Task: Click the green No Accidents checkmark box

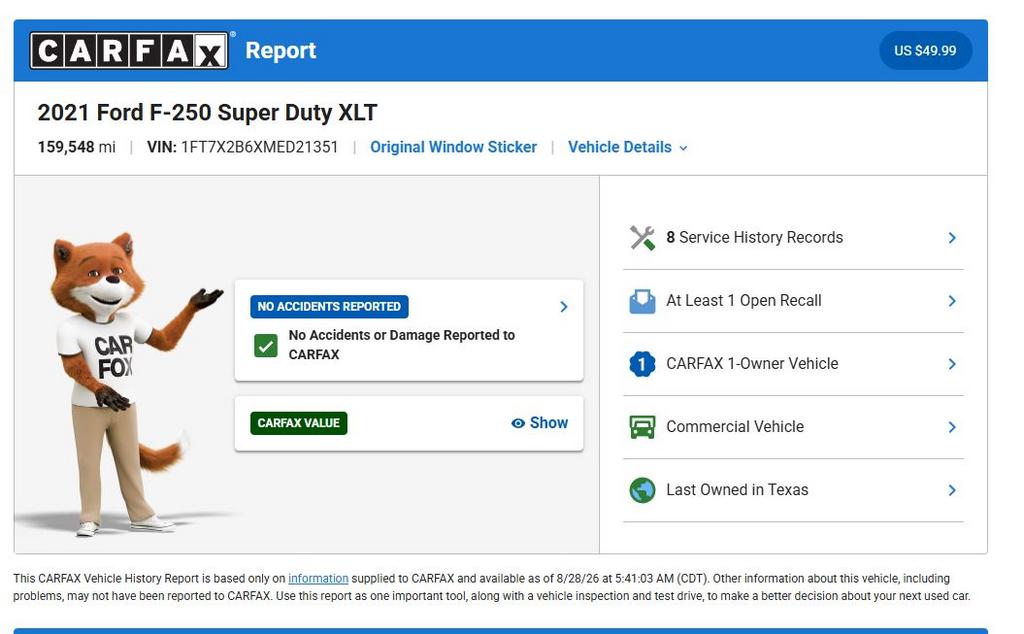Action: (x=266, y=345)
